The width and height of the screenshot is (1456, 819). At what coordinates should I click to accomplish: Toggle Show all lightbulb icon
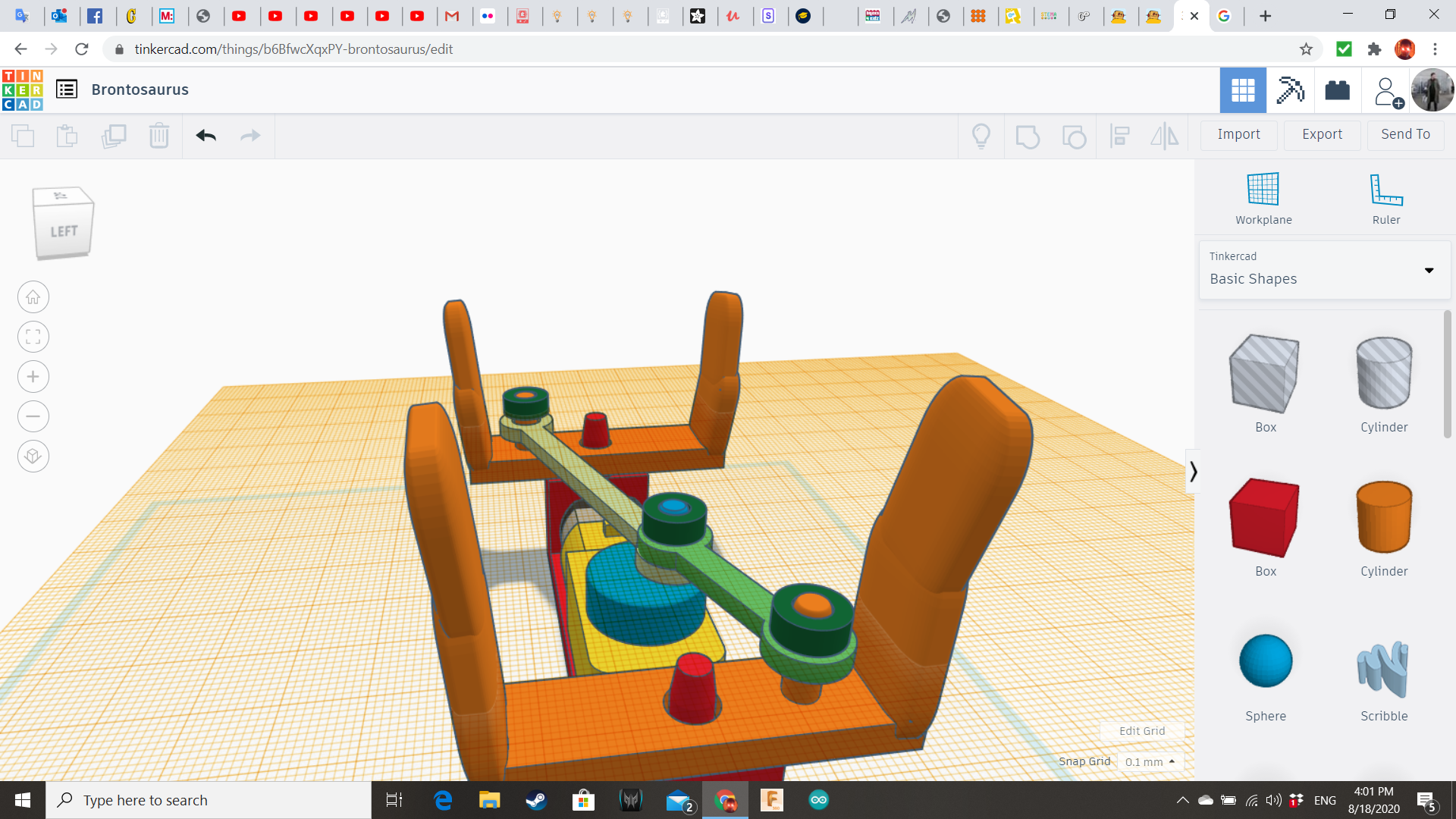[x=981, y=136]
